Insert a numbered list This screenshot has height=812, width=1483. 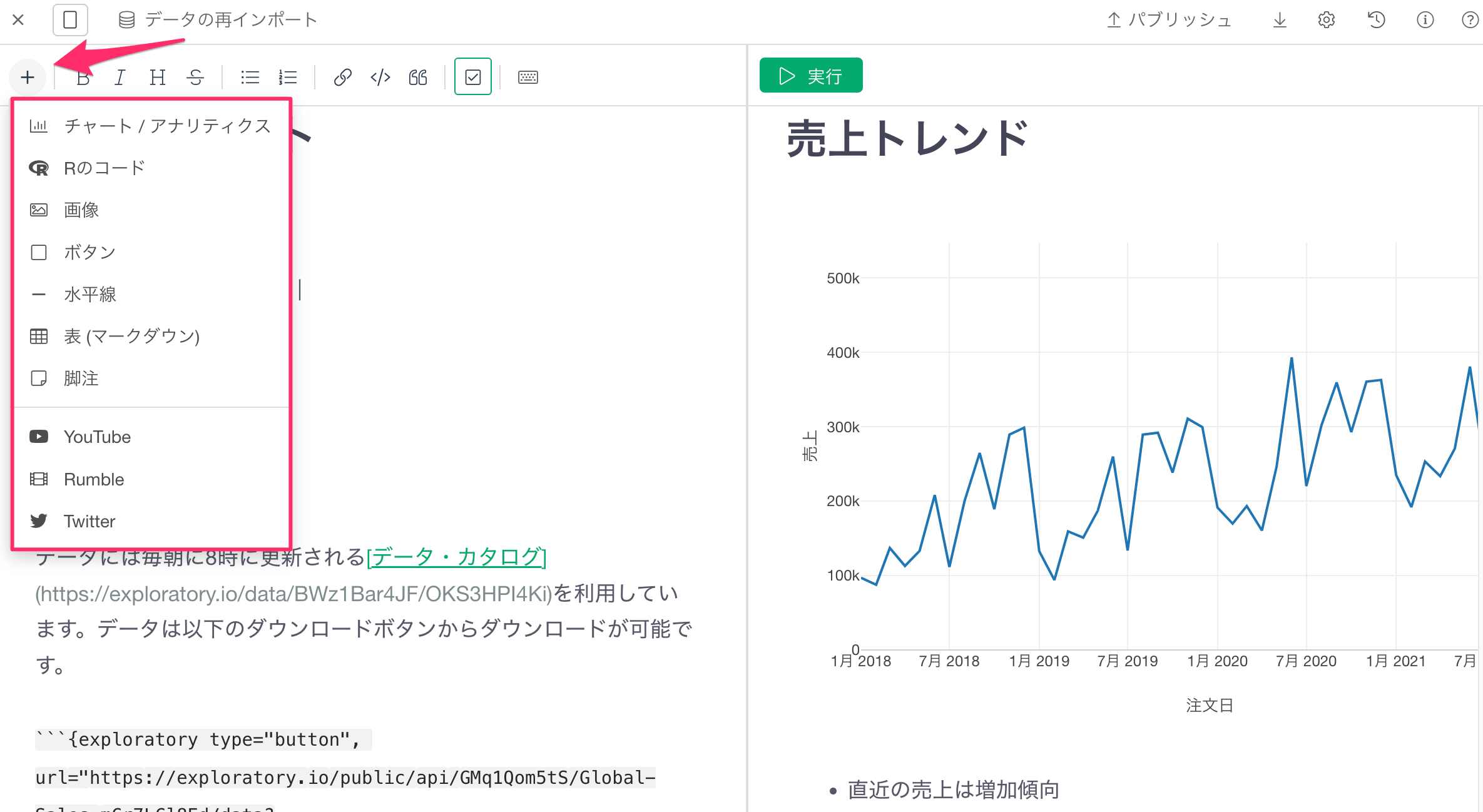288,78
